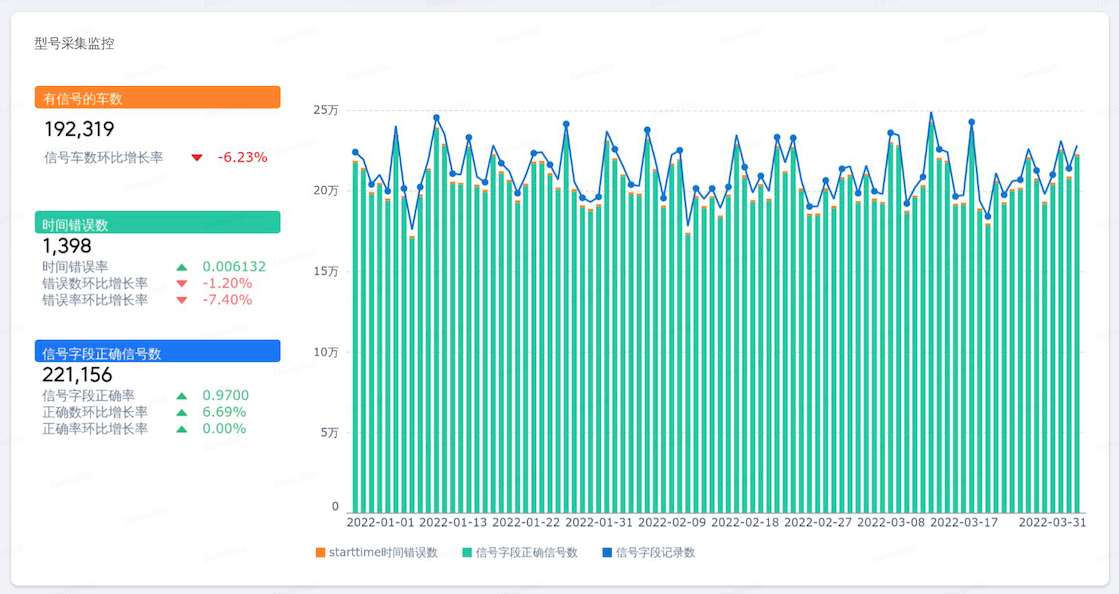Toggle starttime时间错误数 legend text
1119x594 pixels.
(383, 553)
